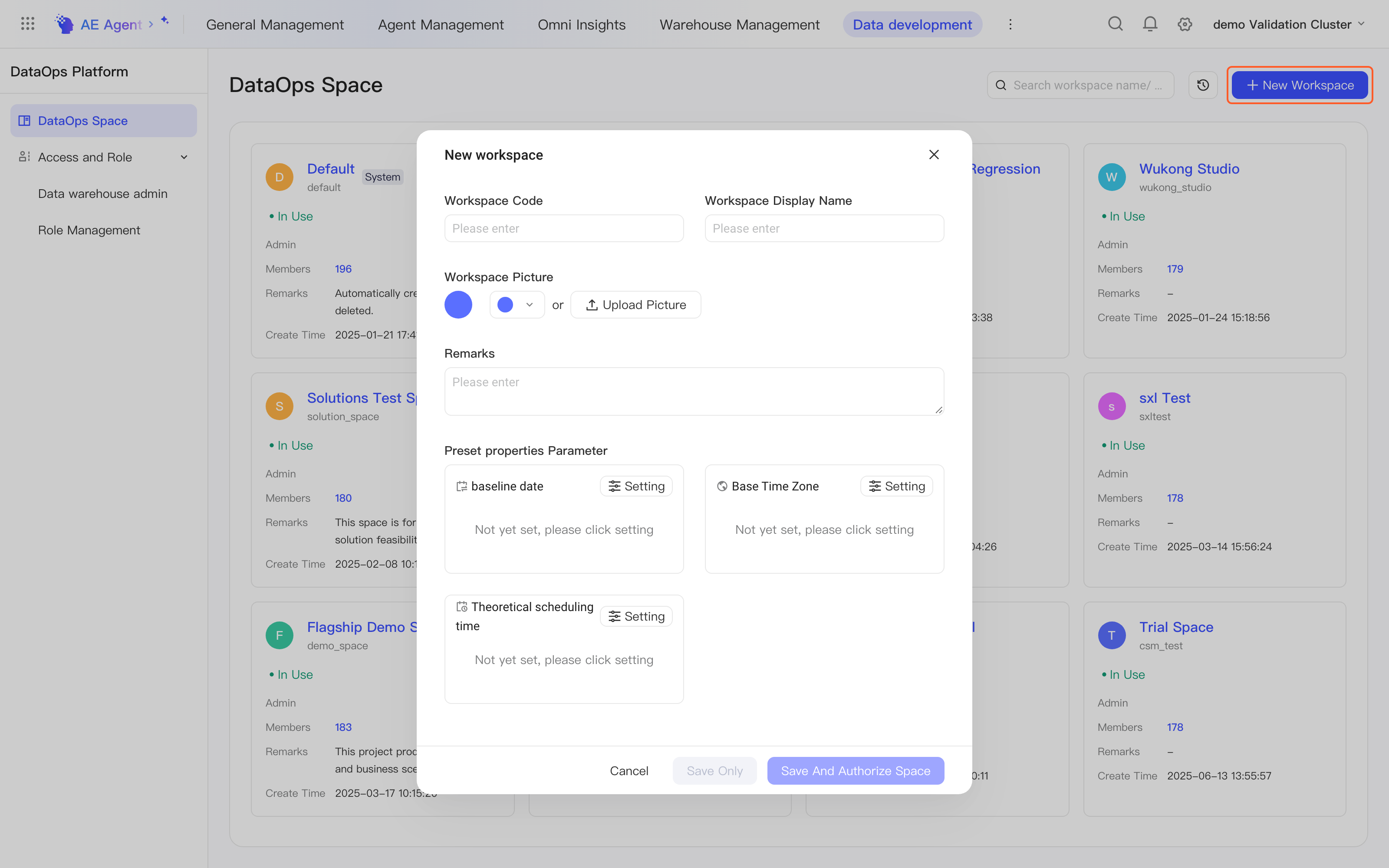Switch to Warehouse Management tab
This screenshot has height=868, width=1389.
click(739, 24)
